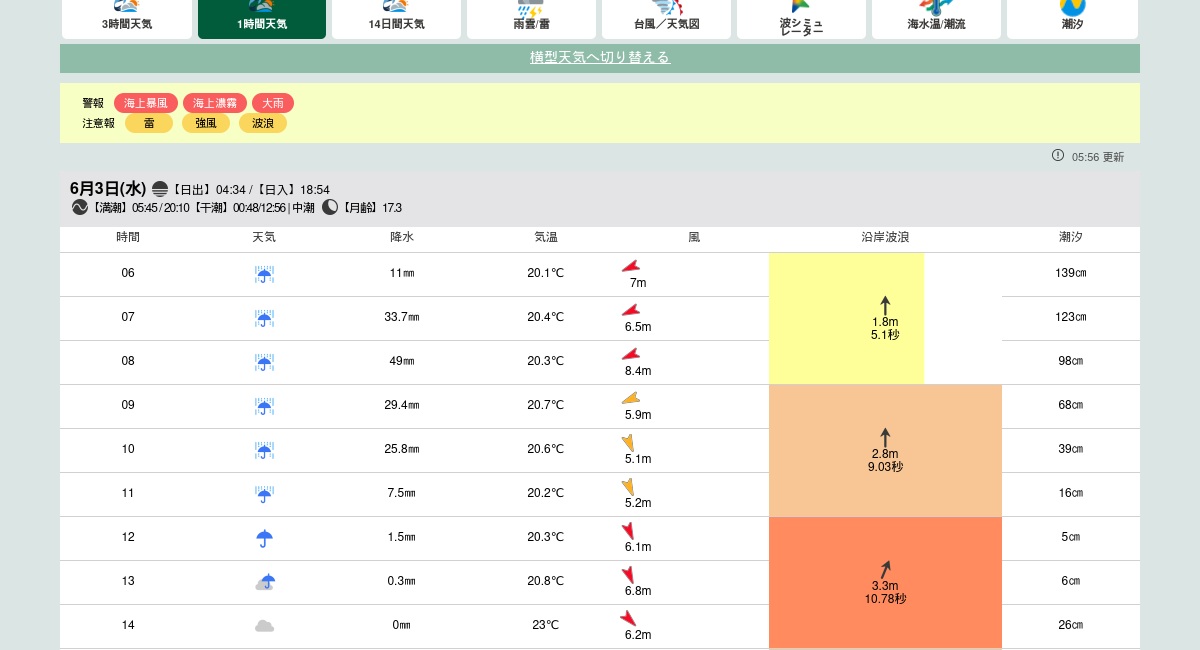Image resolution: width=1200 pixels, height=650 pixels.
Task: Click the 6月3日(水) date heading
Action: (108, 189)
